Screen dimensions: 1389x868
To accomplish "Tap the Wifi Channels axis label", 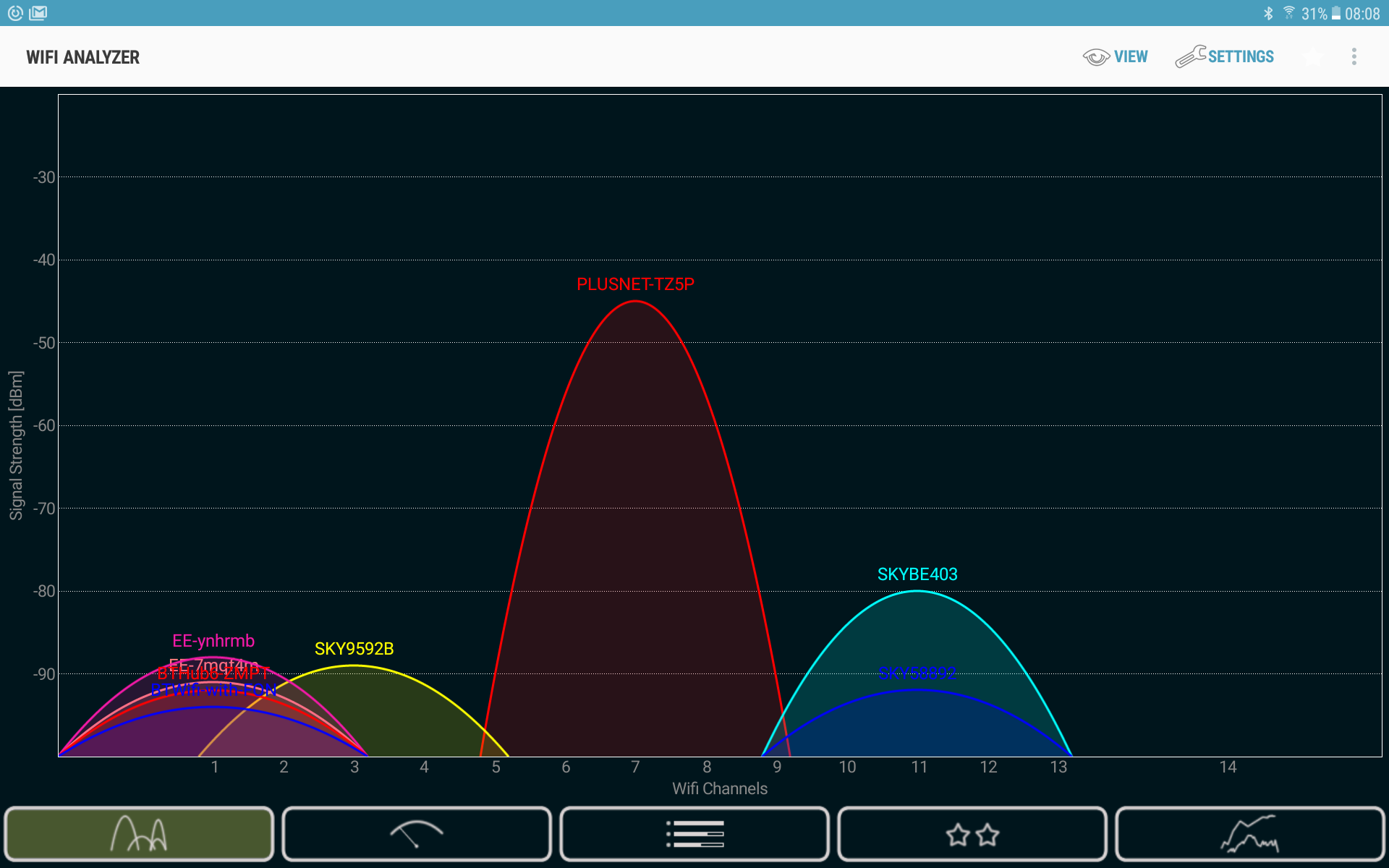I will [719, 788].
